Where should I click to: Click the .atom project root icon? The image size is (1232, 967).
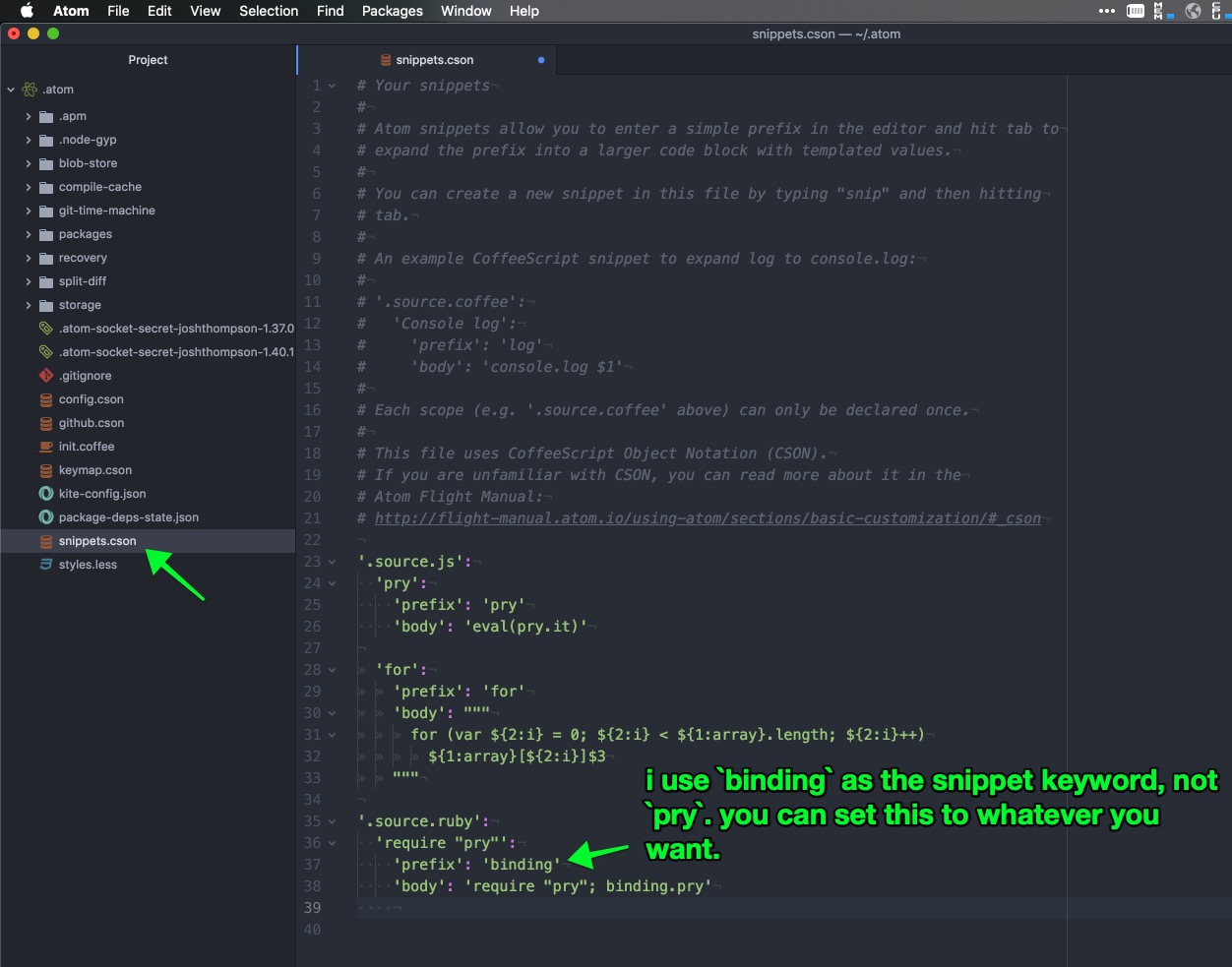[30, 90]
